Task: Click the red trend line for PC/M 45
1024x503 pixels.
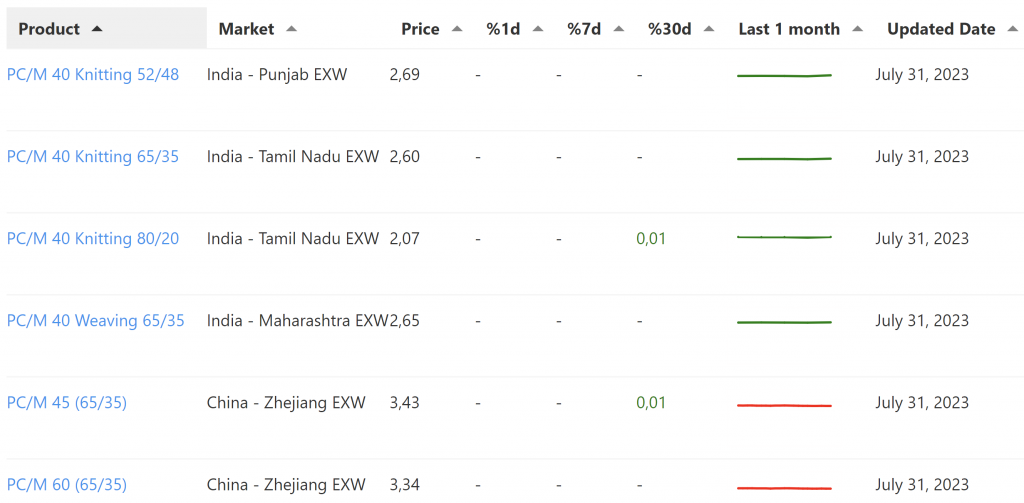Action: click(x=785, y=405)
